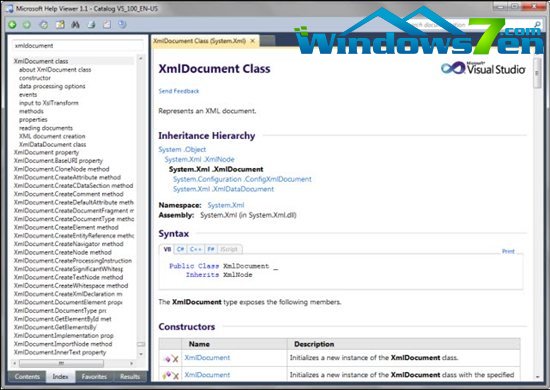Click the Stop/Refresh toolbar icon
The image size is (550, 390).
click(x=43, y=25)
